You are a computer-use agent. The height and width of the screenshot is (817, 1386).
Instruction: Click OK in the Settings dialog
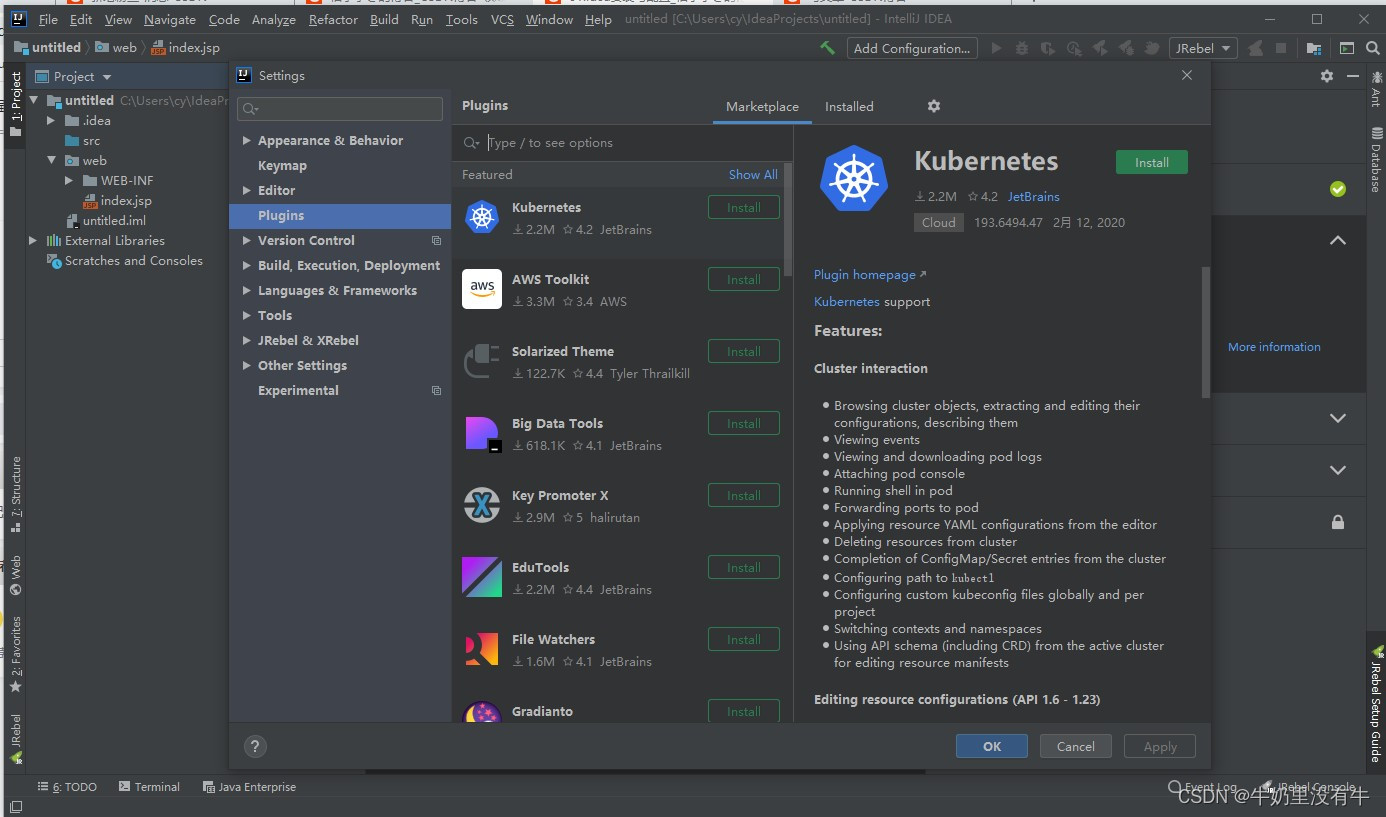(x=992, y=746)
